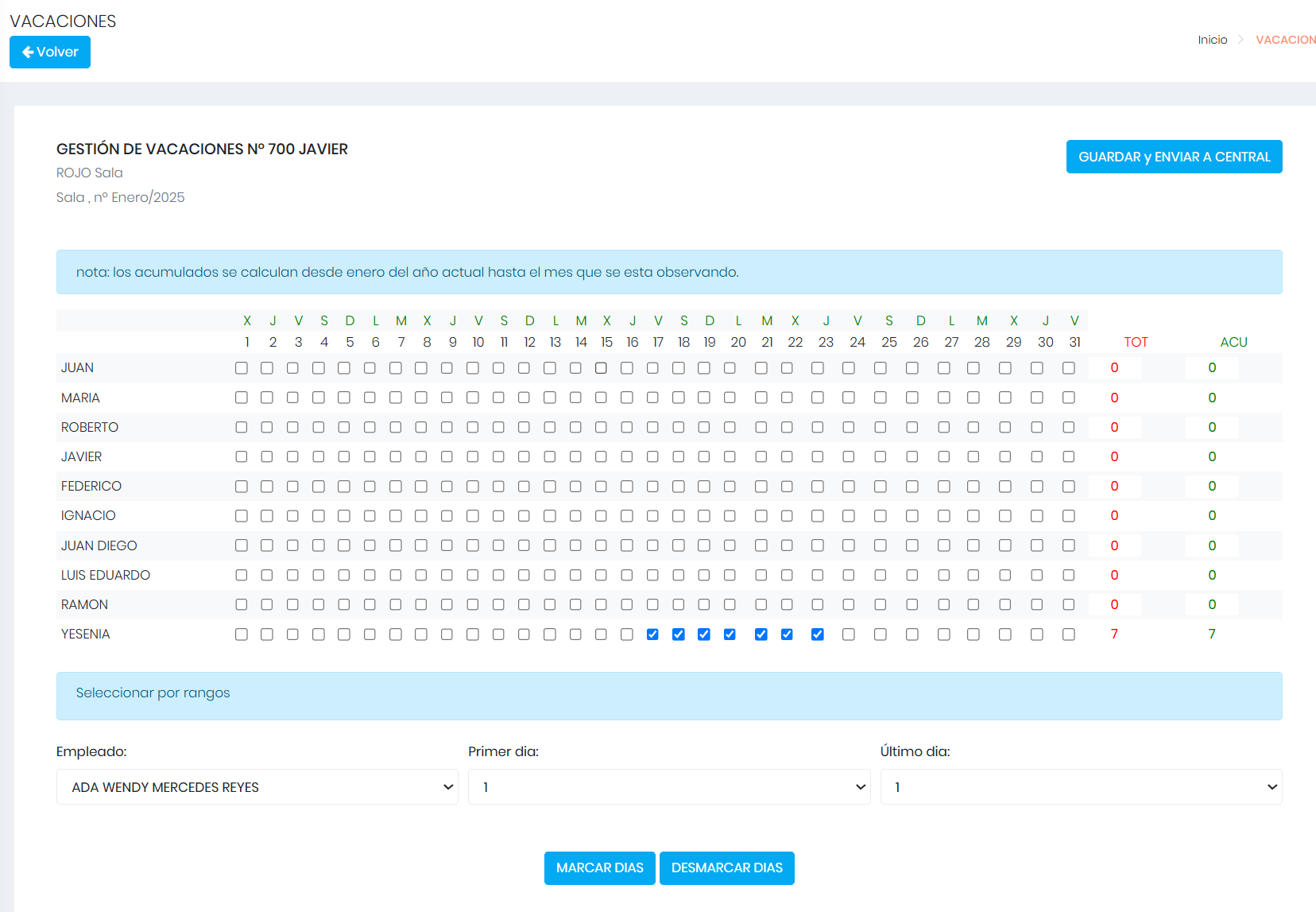This screenshot has width=1316, height=912.
Task: Check day 10 for JAVIER
Action: click(473, 457)
